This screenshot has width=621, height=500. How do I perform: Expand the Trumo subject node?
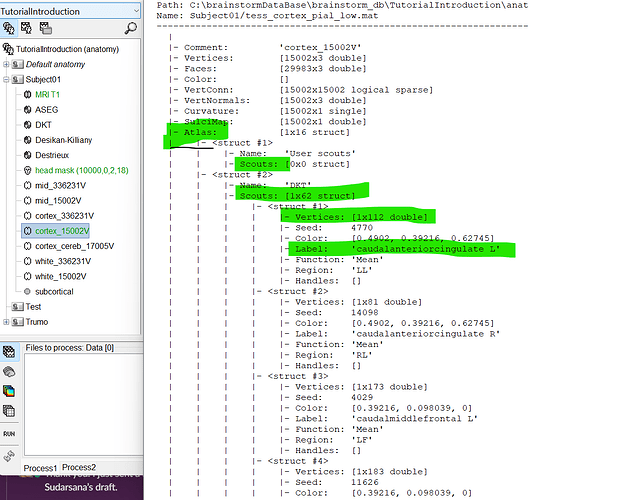tap(6, 322)
